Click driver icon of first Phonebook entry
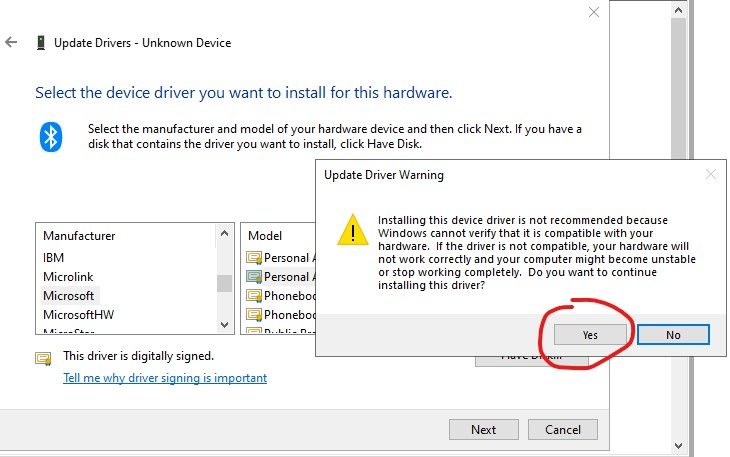730x457 pixels. (x=254, y=296)
